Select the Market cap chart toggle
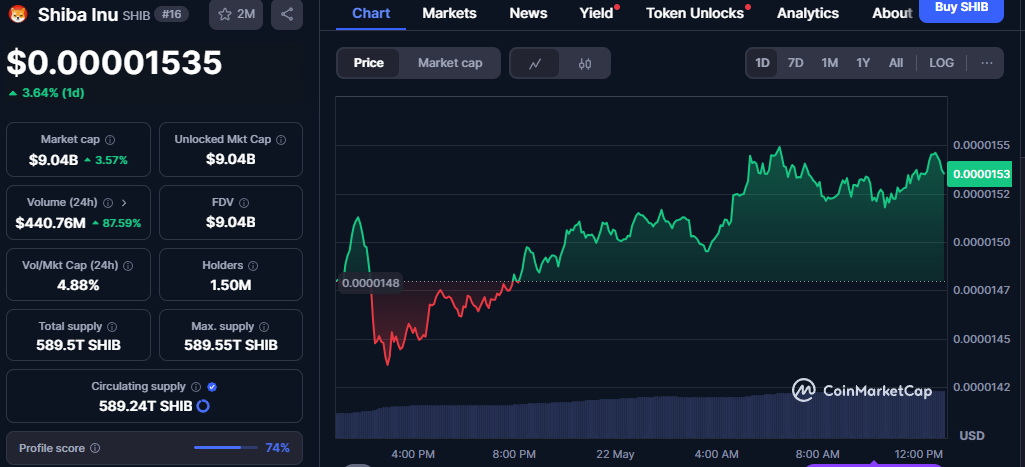This screenshot has height=467, width=1025. tap(450, 63)
